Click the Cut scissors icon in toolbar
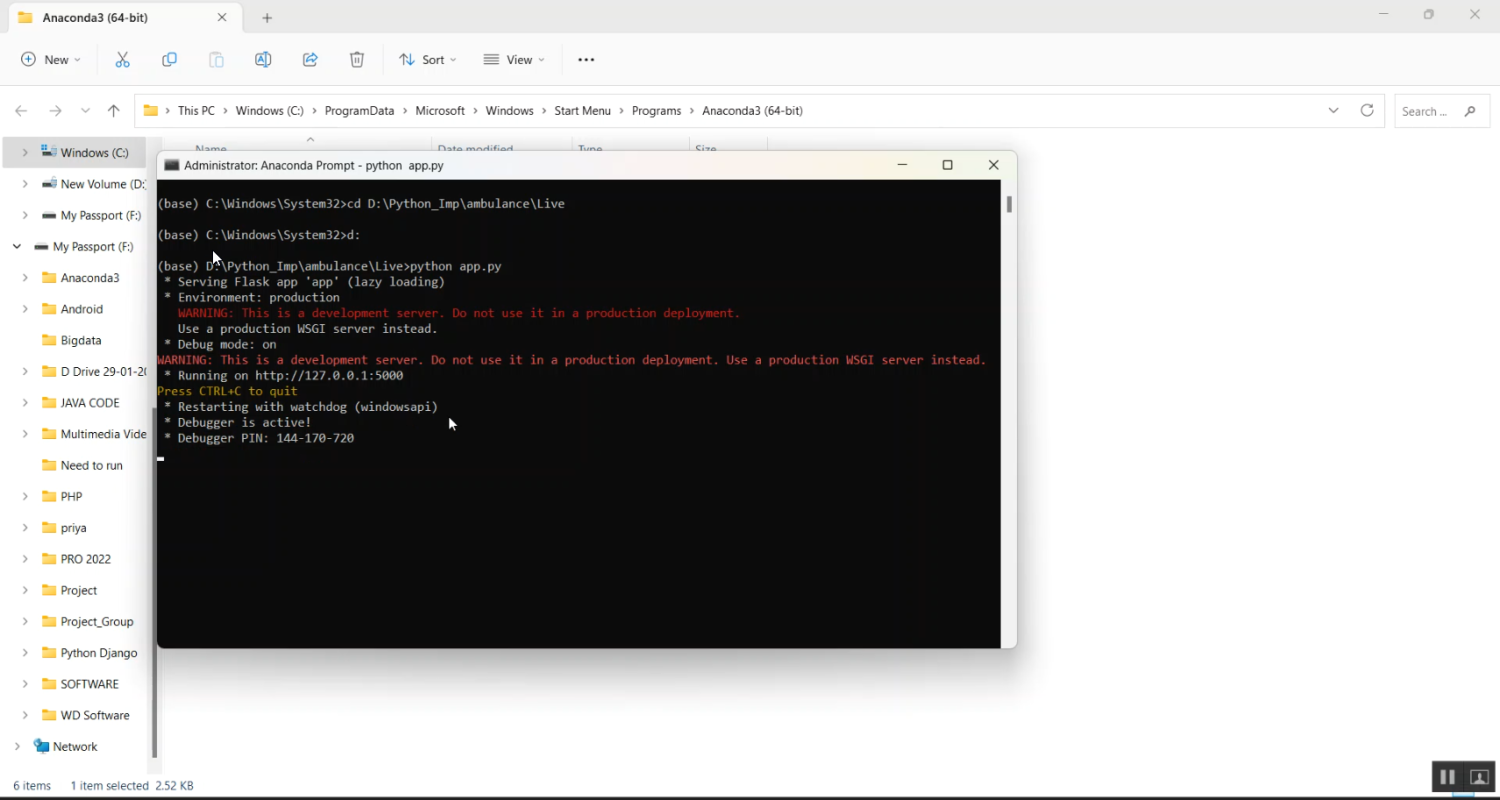 click(122, 60)
